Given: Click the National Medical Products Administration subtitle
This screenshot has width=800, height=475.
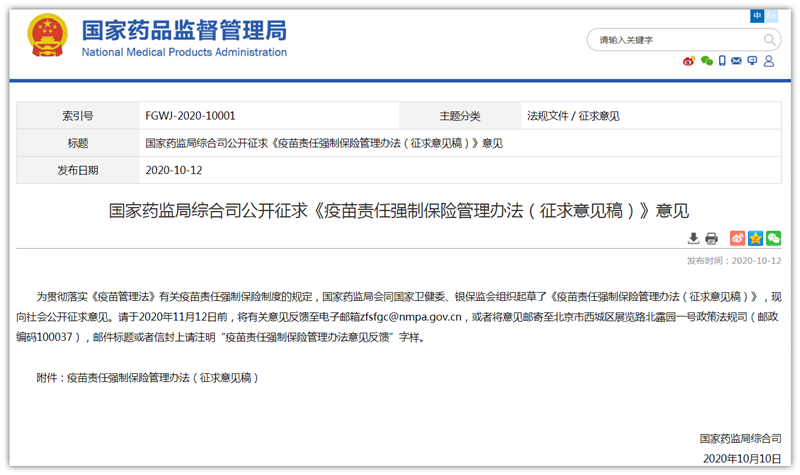Looking at the screenshot, I should [184, 52].
